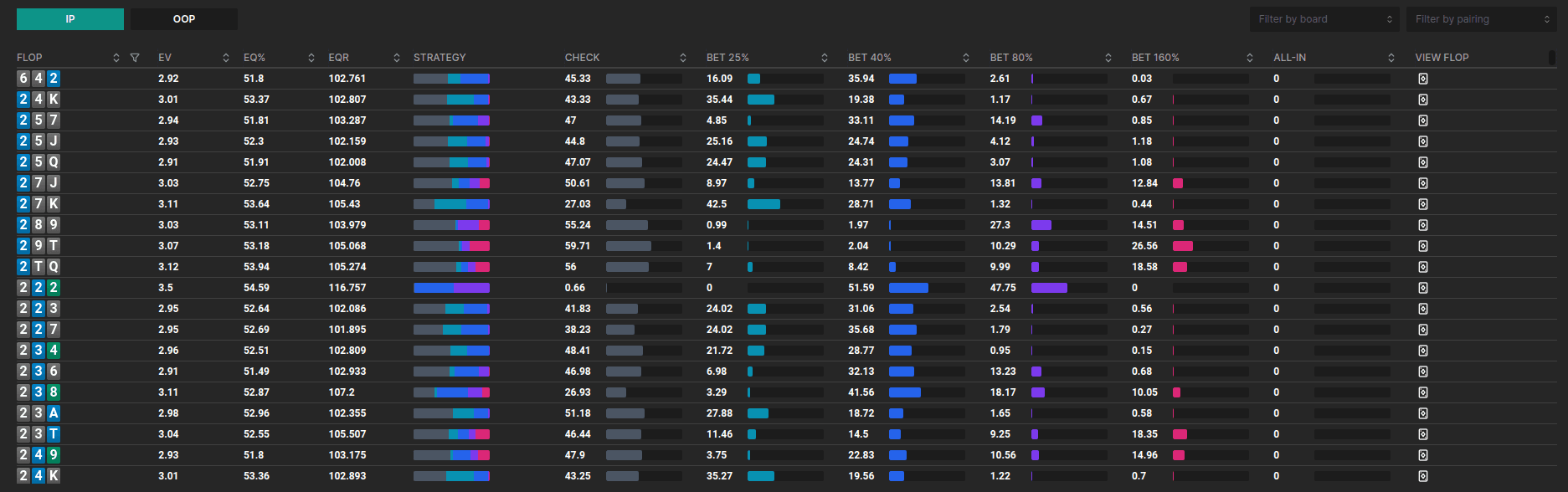Click EQR value 104.76
This screenshot has width=1568, height=492.
pyautogui.click(x=344, y=183)
